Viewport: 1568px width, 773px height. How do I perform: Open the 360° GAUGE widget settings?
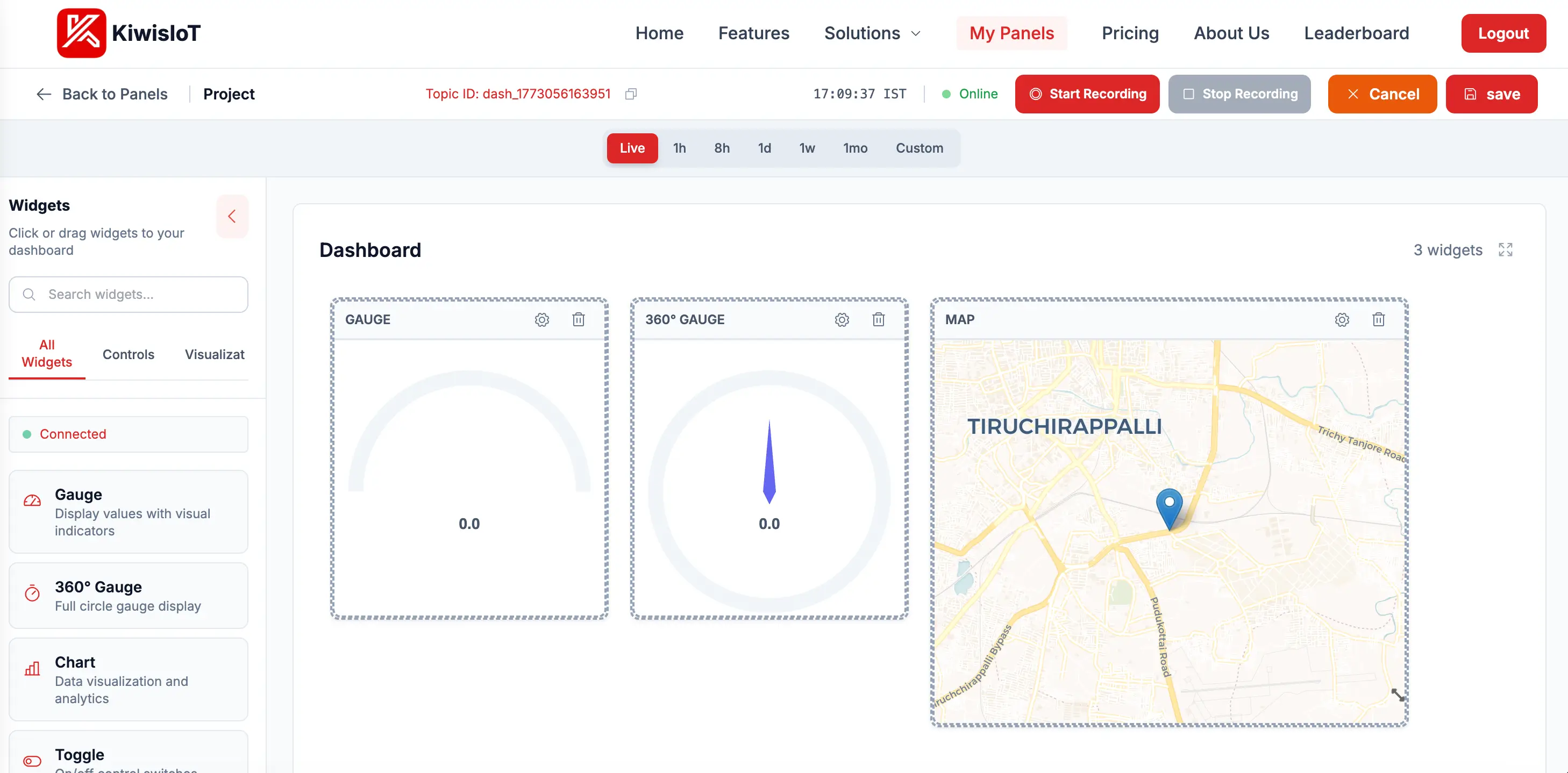pos(842,319)
